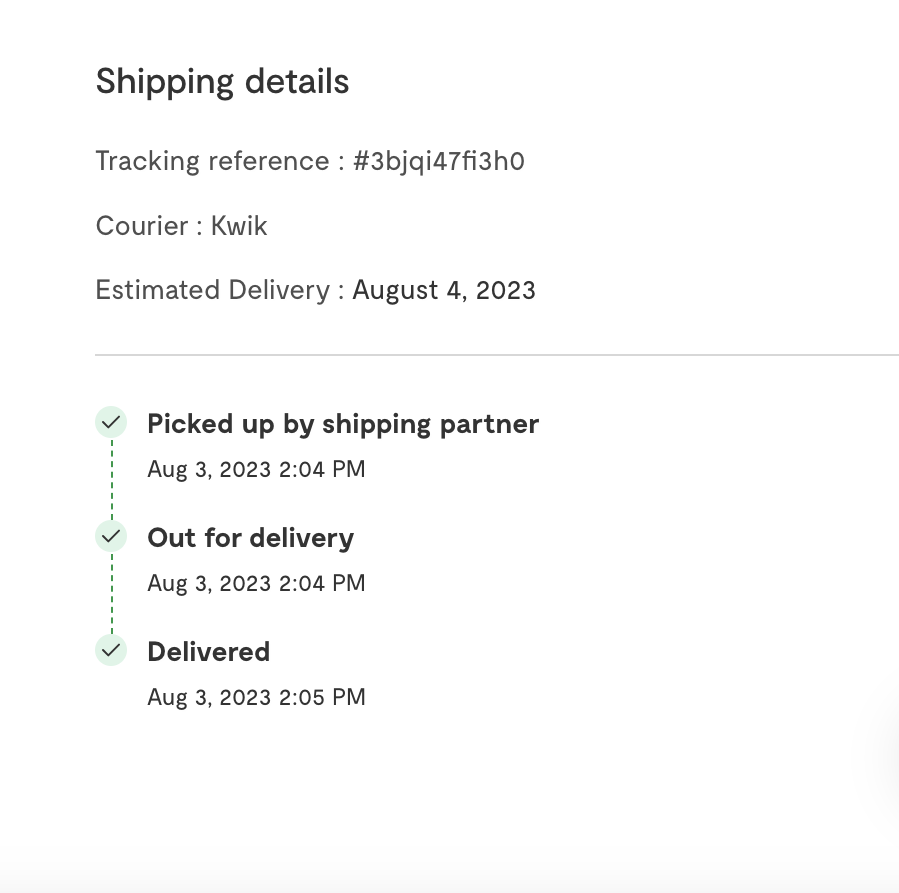Click the checkmark icon beside Picked up by shipping partner

[x=111, y=423]
